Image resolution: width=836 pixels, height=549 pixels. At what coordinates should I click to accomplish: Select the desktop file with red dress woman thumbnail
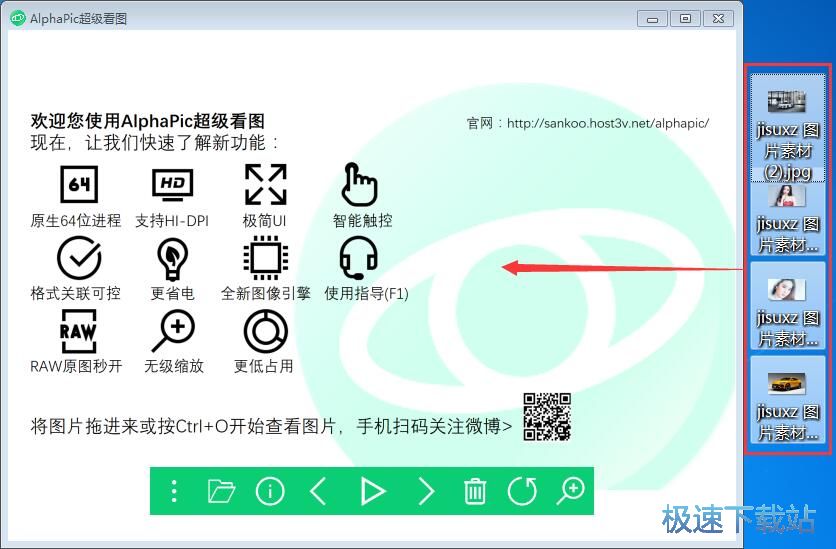coord(787,219)
